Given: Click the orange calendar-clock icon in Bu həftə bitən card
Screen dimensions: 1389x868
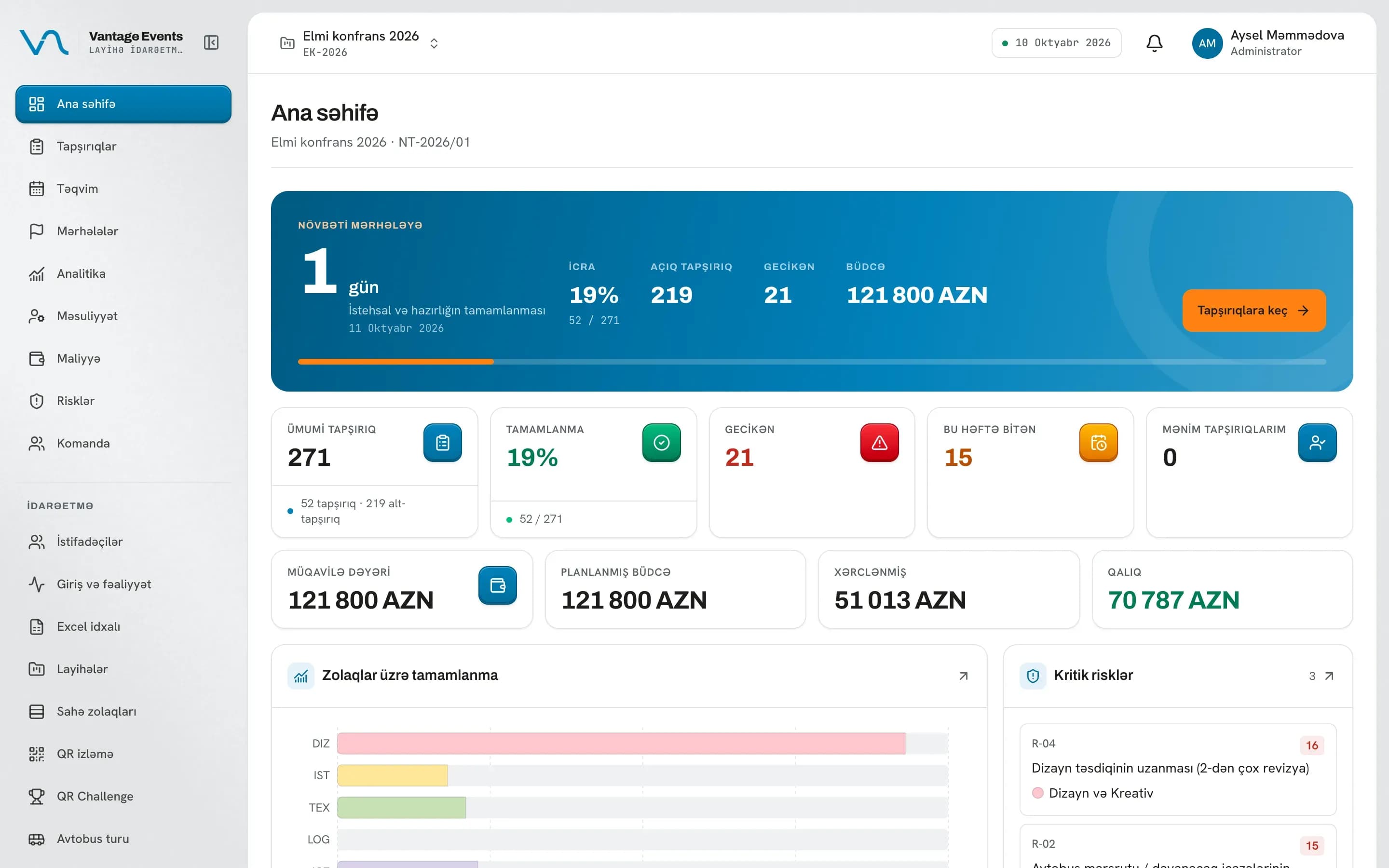Looking at the screenshot, I should coord(1098,443).
